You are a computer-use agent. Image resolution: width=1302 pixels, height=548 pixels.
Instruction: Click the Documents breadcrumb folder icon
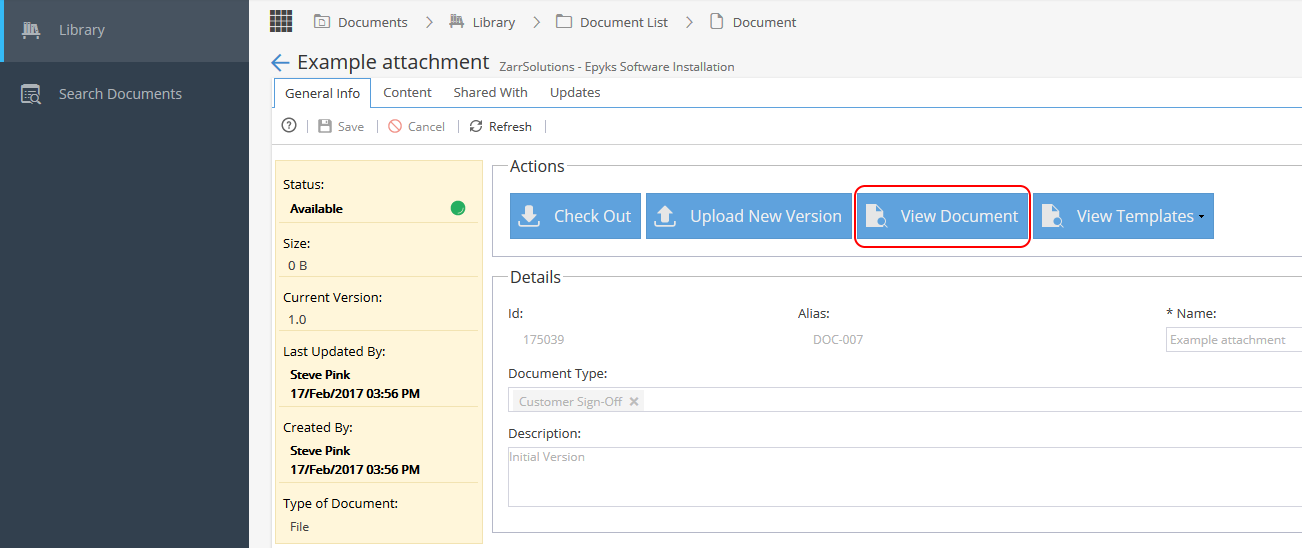(322, 21)
